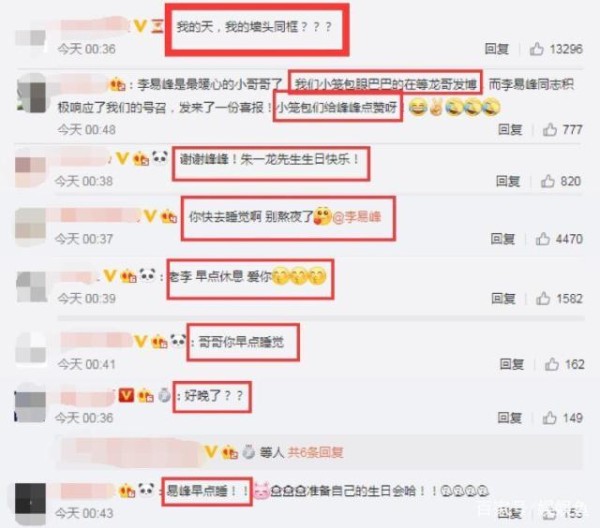This screenshot has height=528, width=600.
Task: Like the 好晚了 comment with 149 likes
Action: coord(549,418)
